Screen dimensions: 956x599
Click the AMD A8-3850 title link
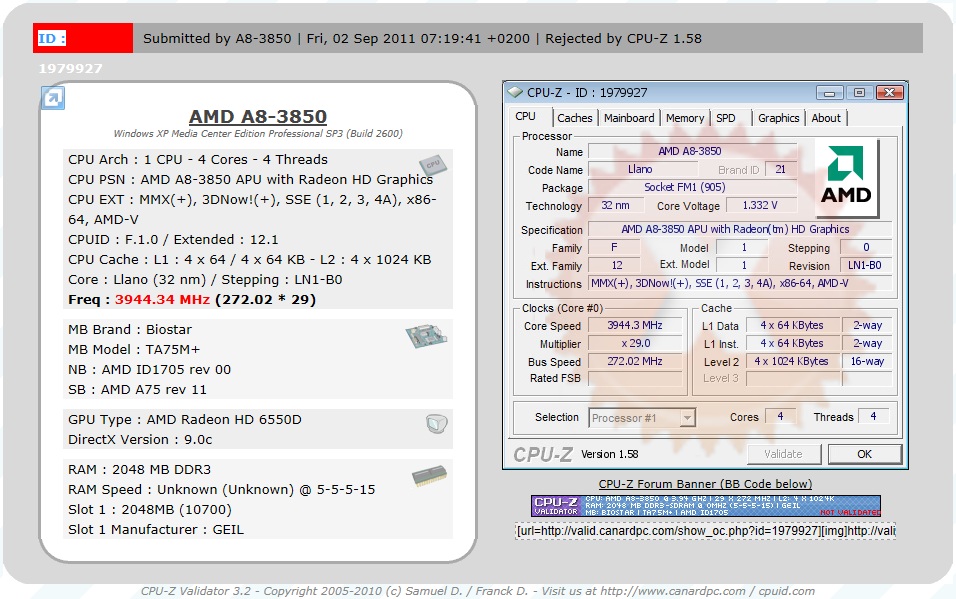pyautogui.click(x=258, y=117)
